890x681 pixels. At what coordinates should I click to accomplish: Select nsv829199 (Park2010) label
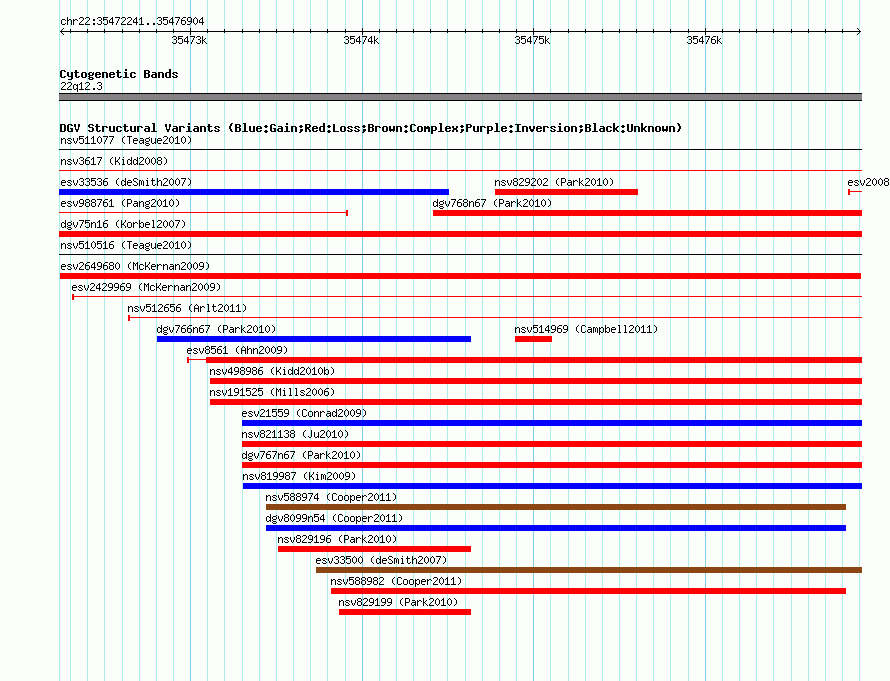coord(398,602)
